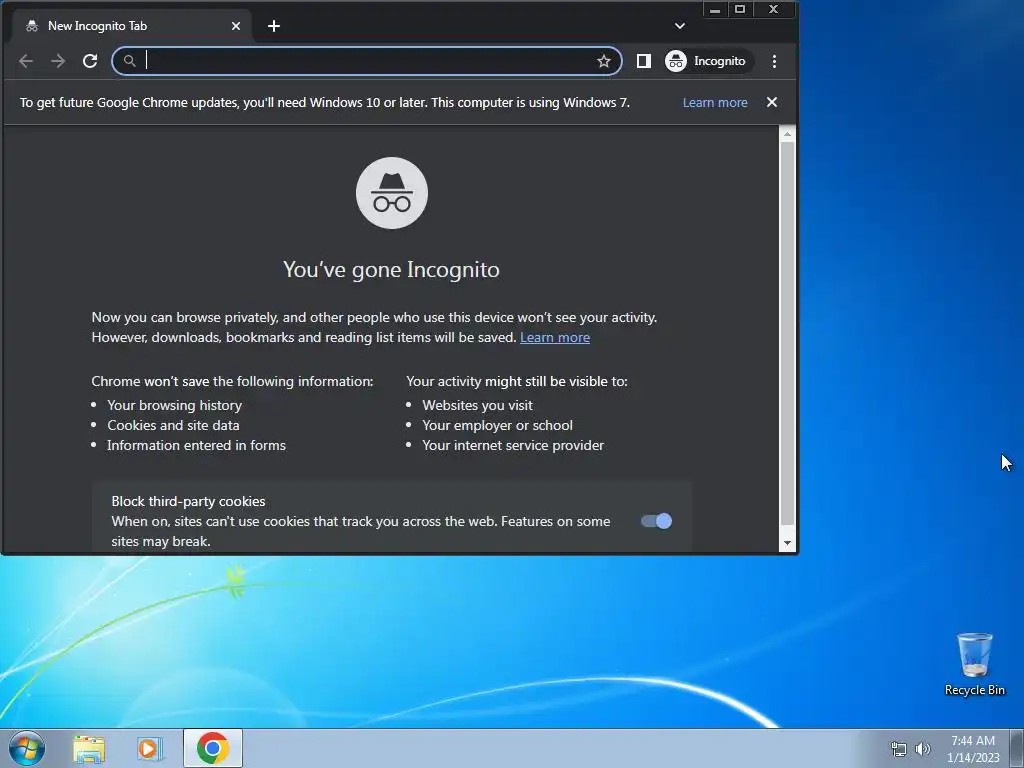Expand the tab search chevron
Screen dimensions: 1024x768
(679, 26)
